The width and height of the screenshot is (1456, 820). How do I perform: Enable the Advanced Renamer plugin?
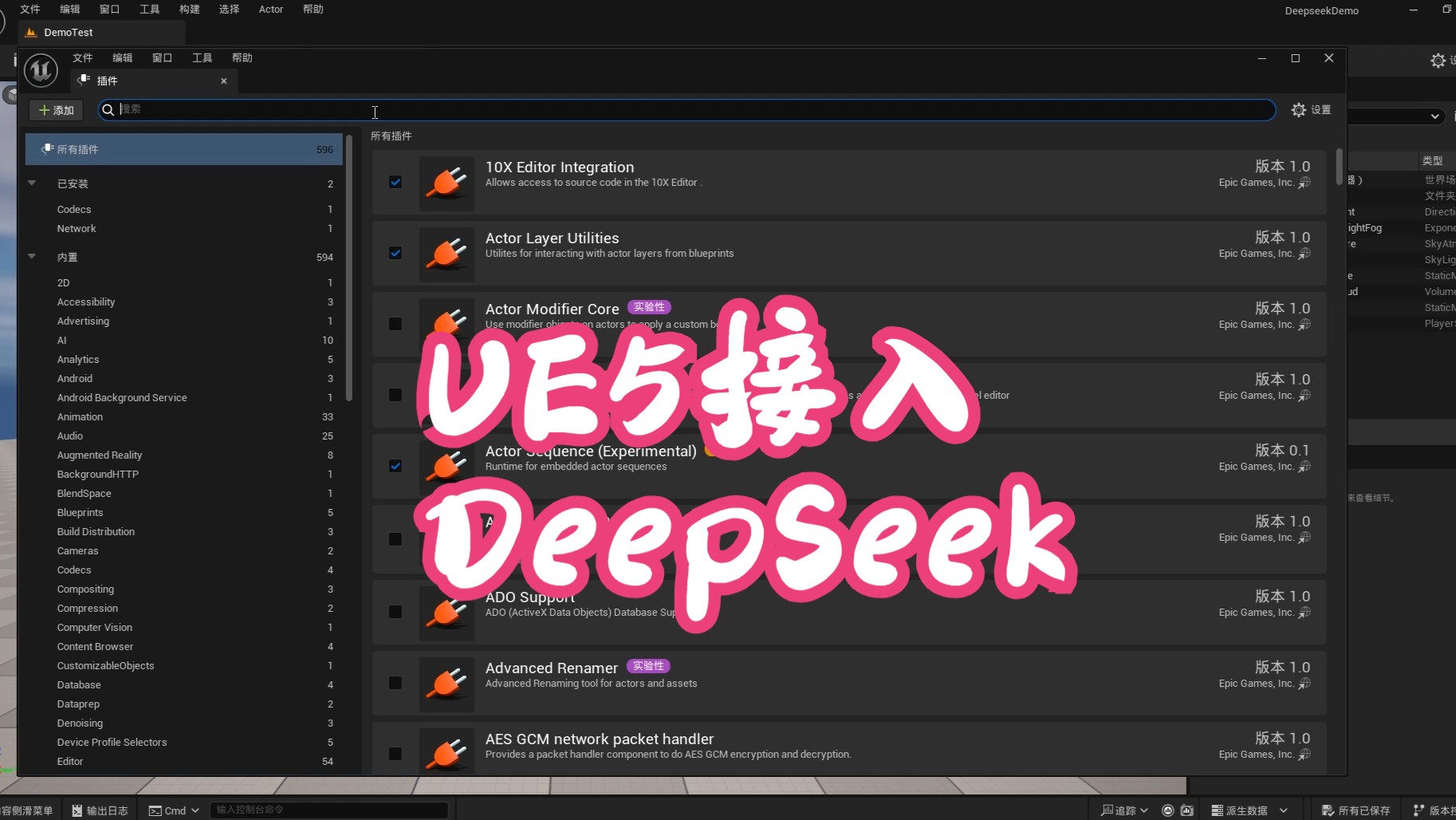point(395,683)
